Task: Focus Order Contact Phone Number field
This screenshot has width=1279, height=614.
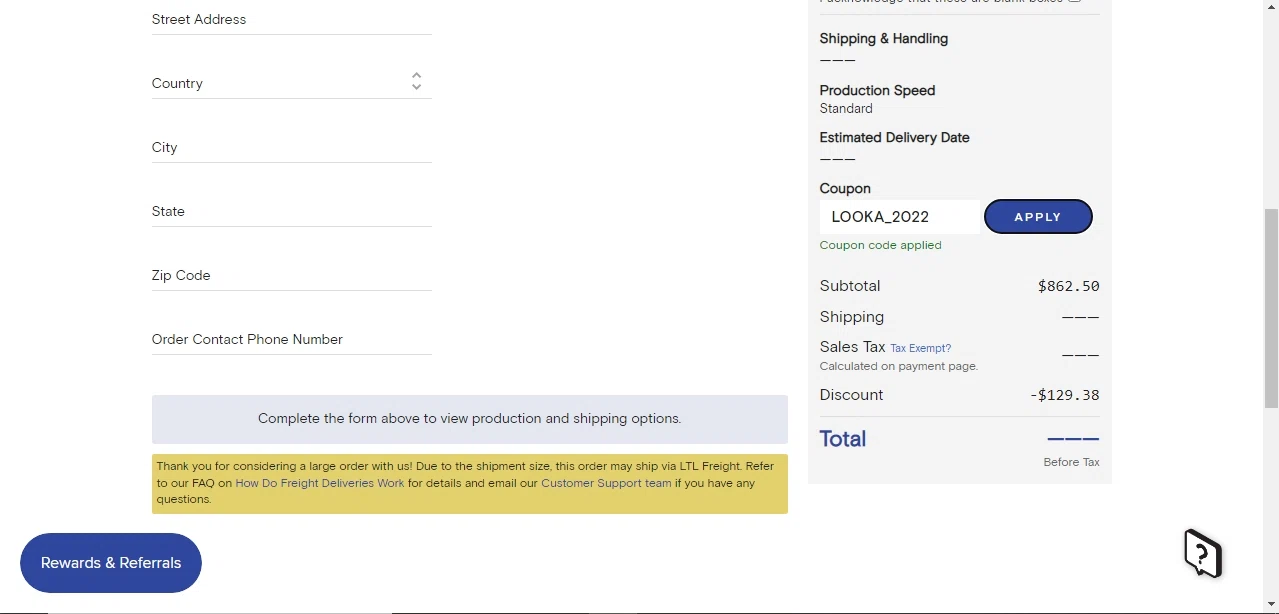Action: 291,339
